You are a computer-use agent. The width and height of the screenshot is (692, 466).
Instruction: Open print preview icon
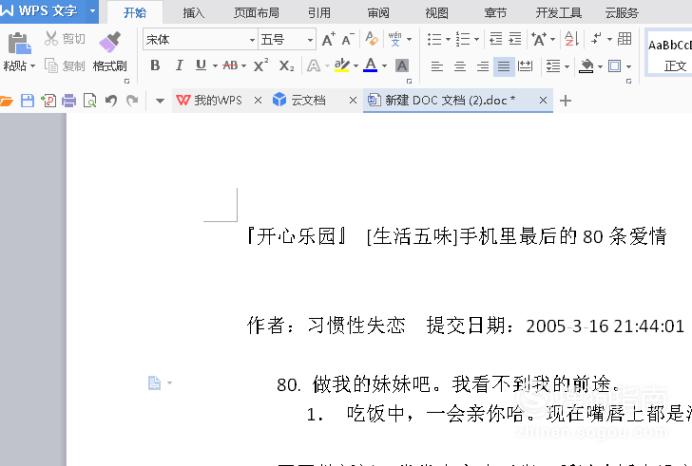tap(90, 101)
